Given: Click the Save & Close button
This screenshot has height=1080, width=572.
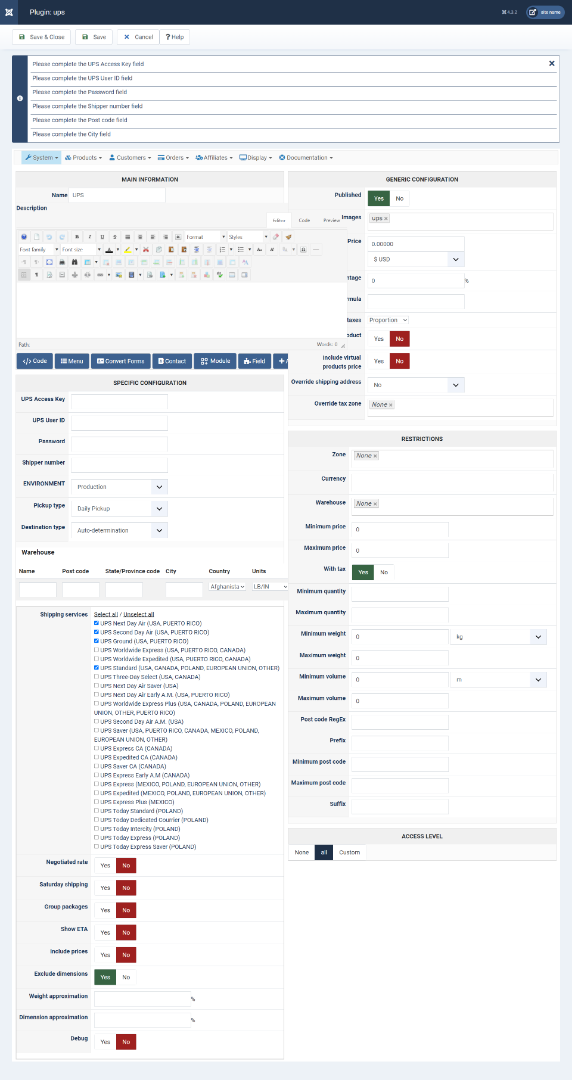Looking at the screenshot, I should [x=41, y=37].
